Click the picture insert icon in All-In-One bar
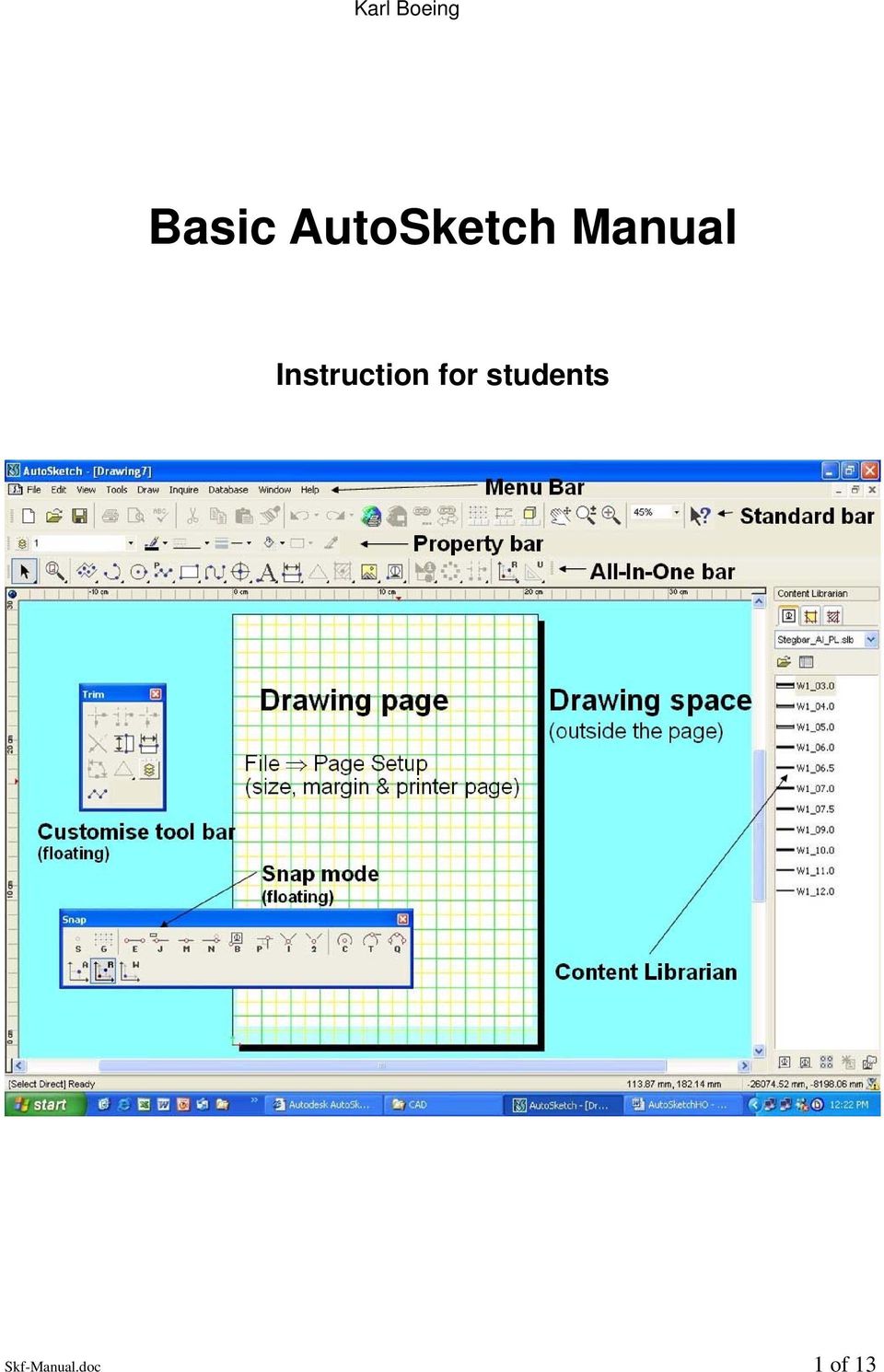 (369, 572)
